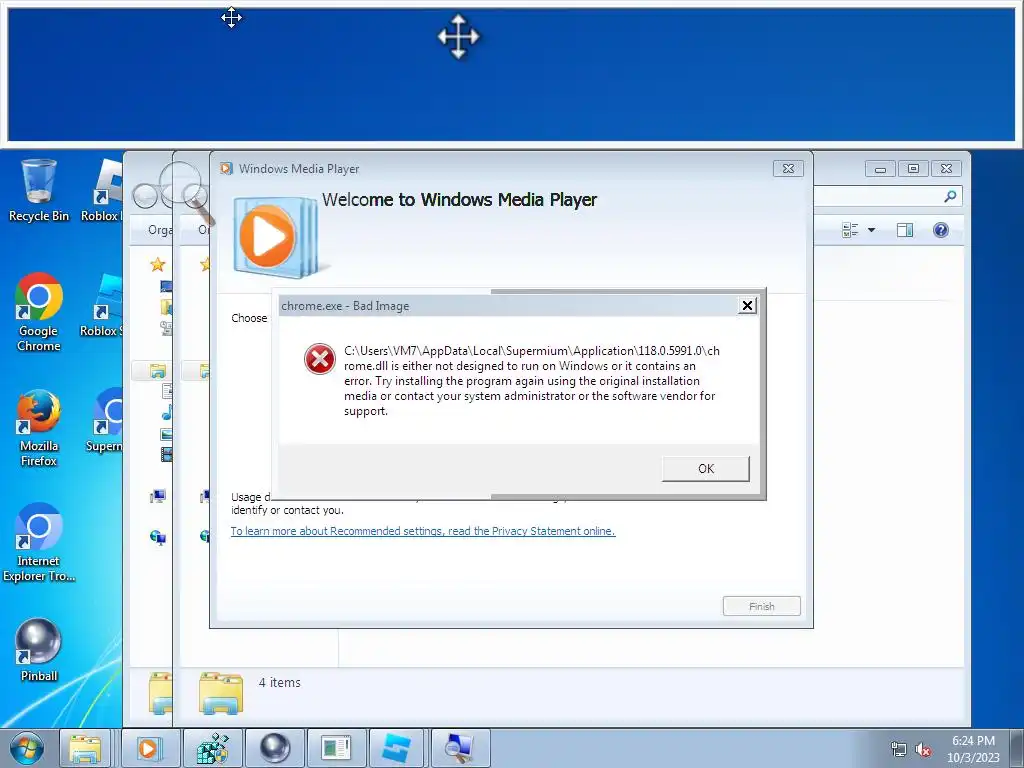Screen dimensions: 1024x768
Task: Click the Windows Media Player title bar icon
Action: [x=226, y=168]
